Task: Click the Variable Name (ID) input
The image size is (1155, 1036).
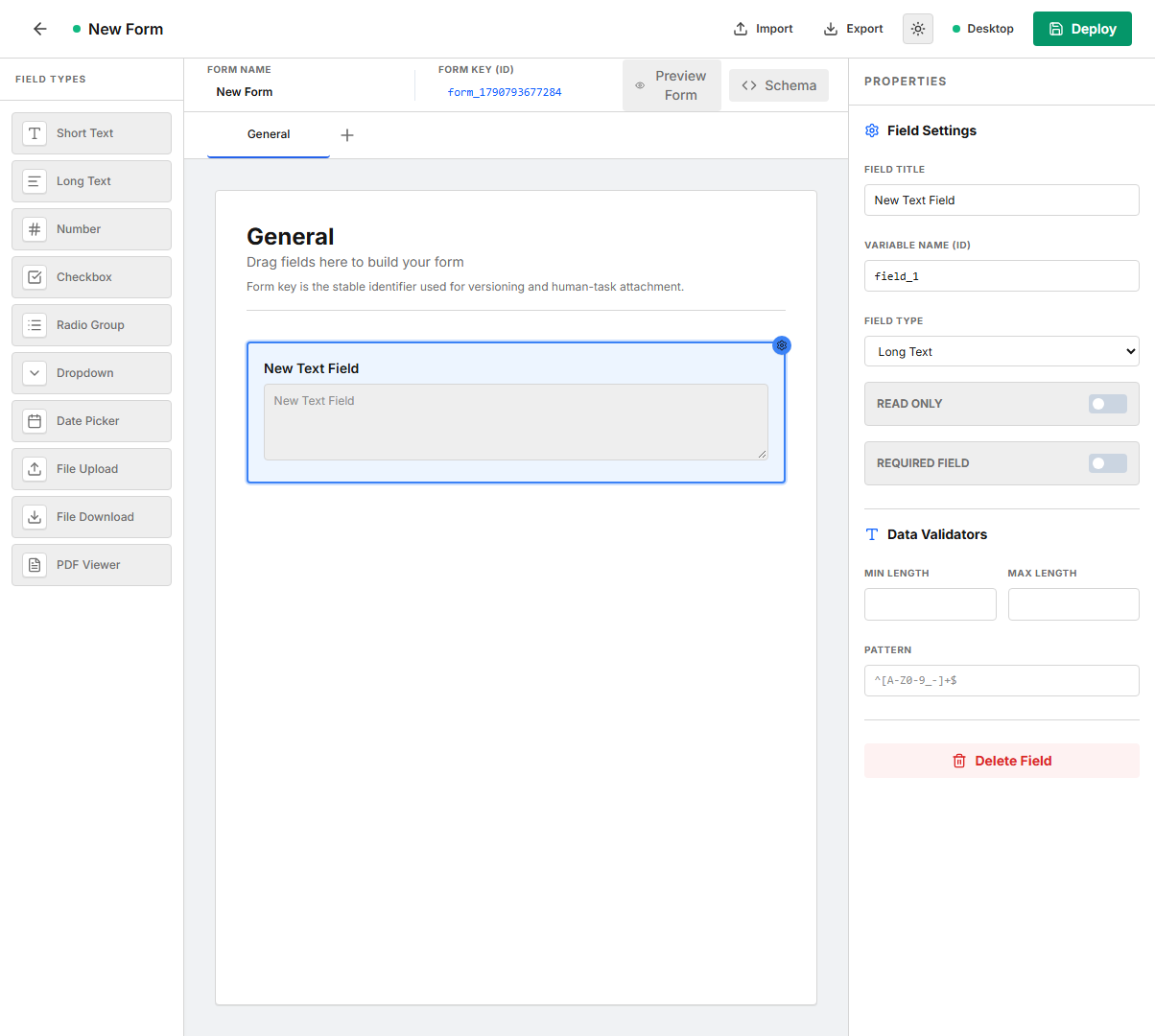Action: [x=1002, y=275]
